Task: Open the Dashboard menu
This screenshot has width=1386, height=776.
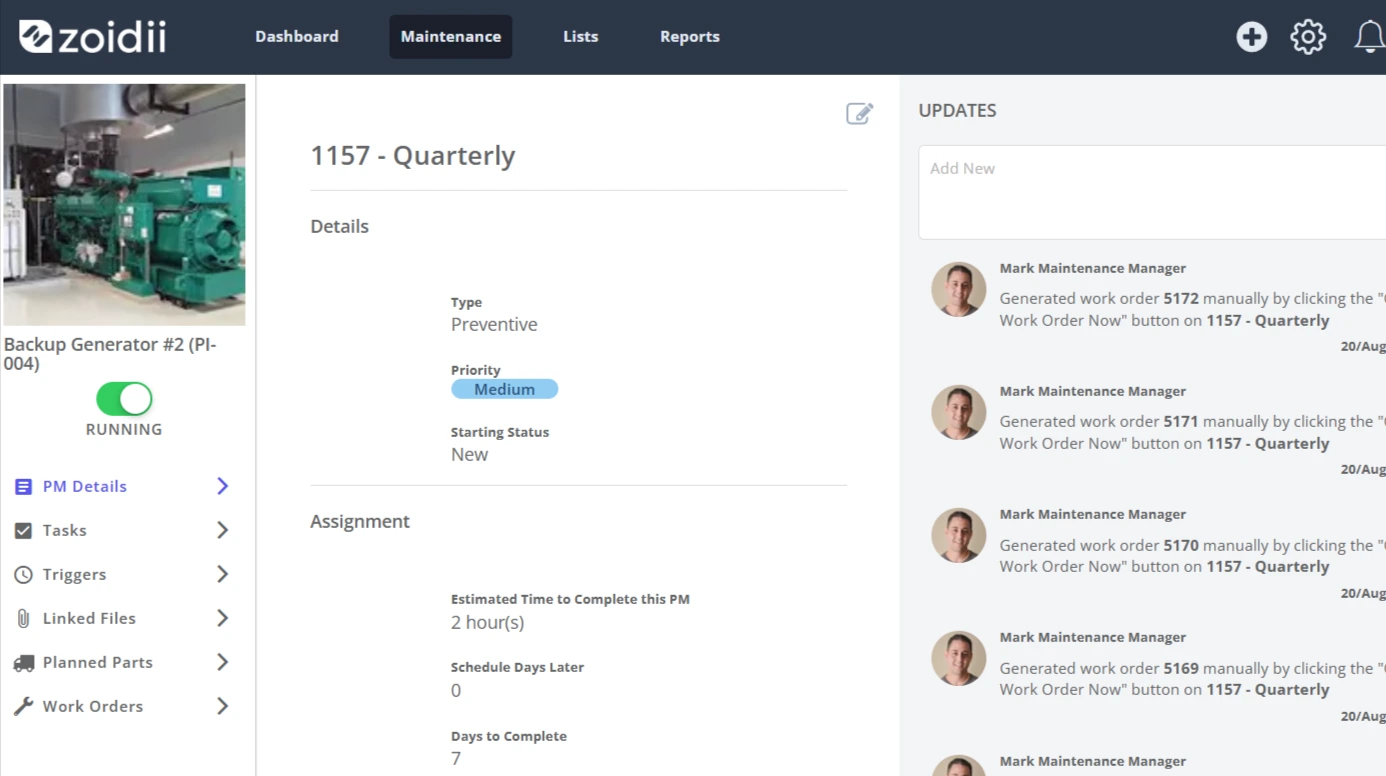Action: tap(296, 37)
